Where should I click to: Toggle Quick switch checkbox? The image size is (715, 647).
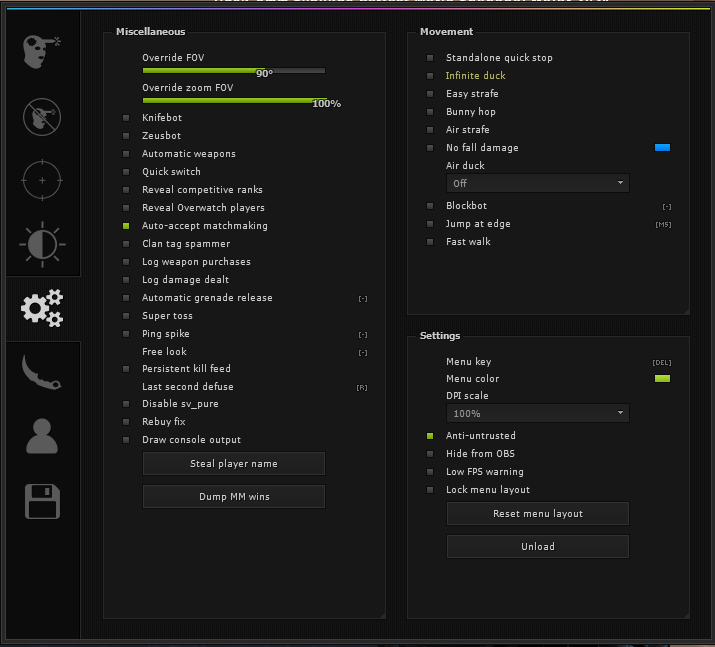click(126, 172)
